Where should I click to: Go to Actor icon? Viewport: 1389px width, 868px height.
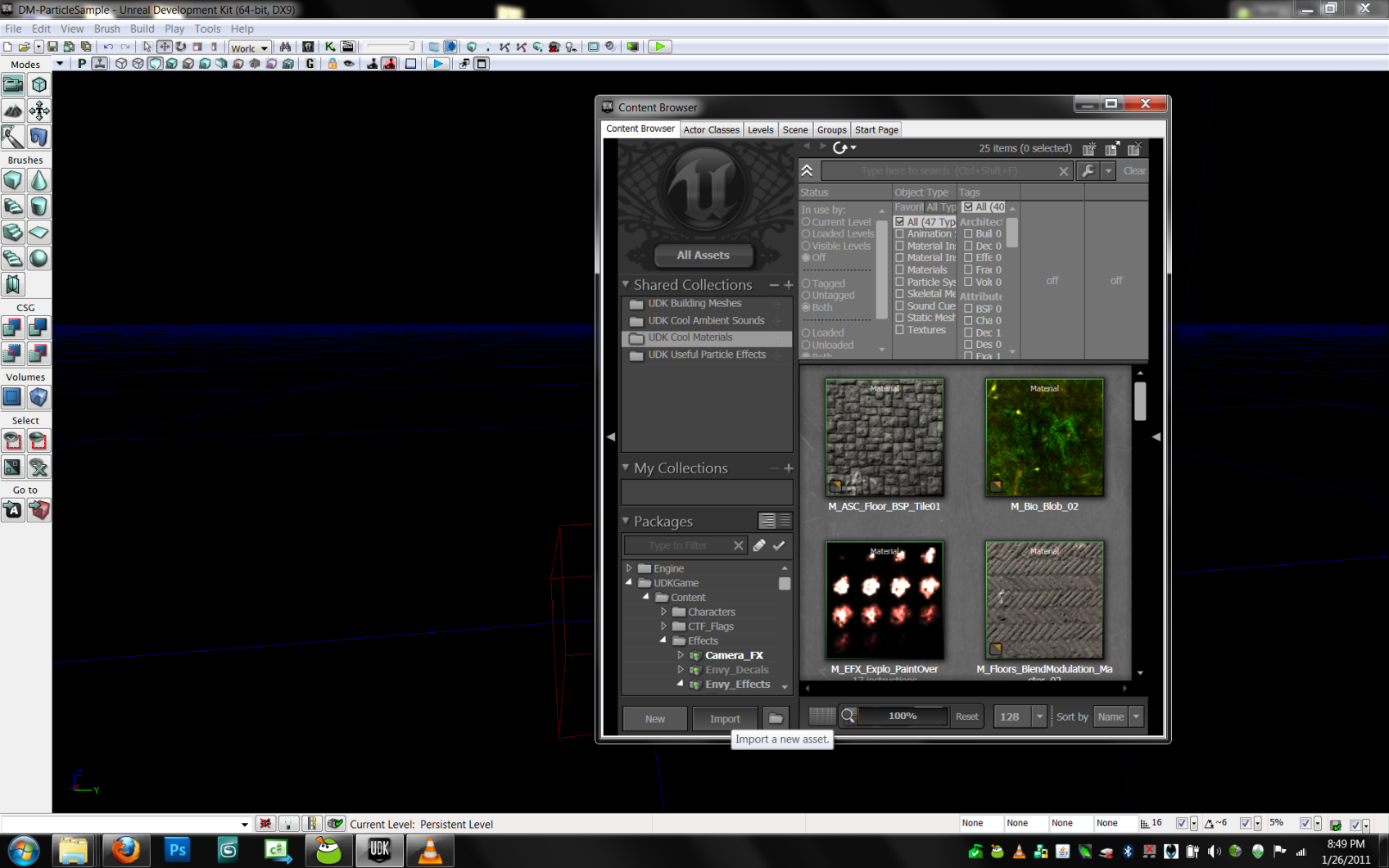13,510
